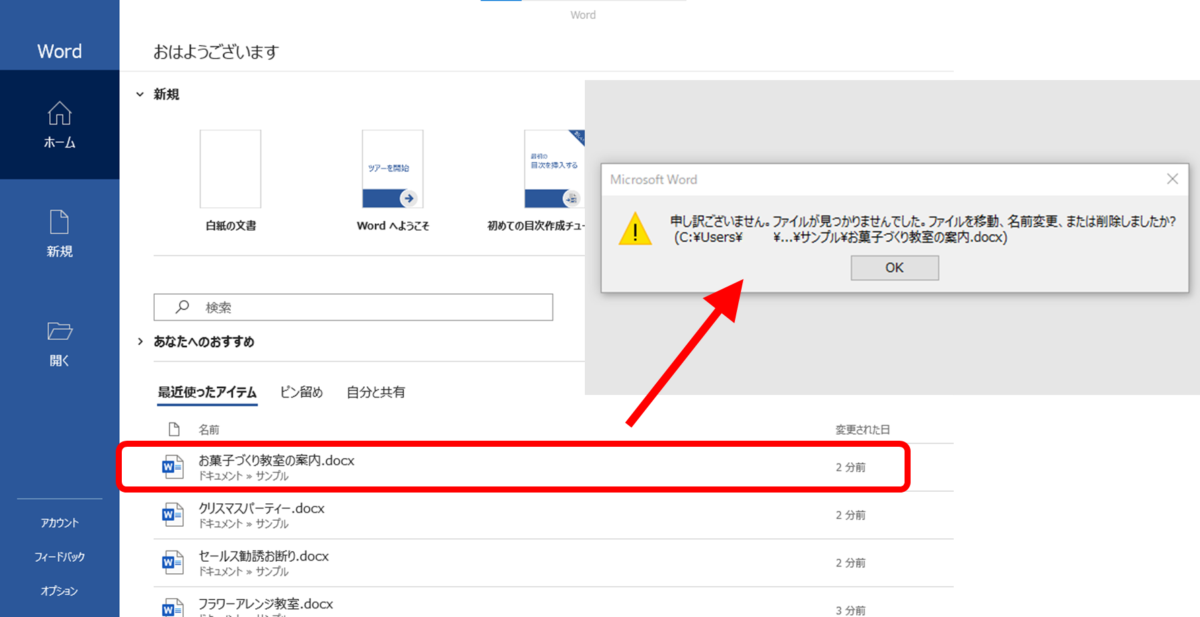Click the Word icon of お菓子づくり教室の案内.docx

pos(173,467)
